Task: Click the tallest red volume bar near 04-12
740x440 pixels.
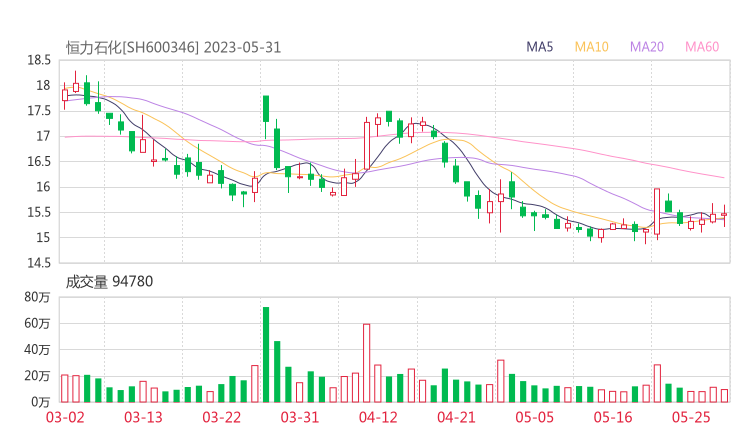Action: tap(367, 363)
